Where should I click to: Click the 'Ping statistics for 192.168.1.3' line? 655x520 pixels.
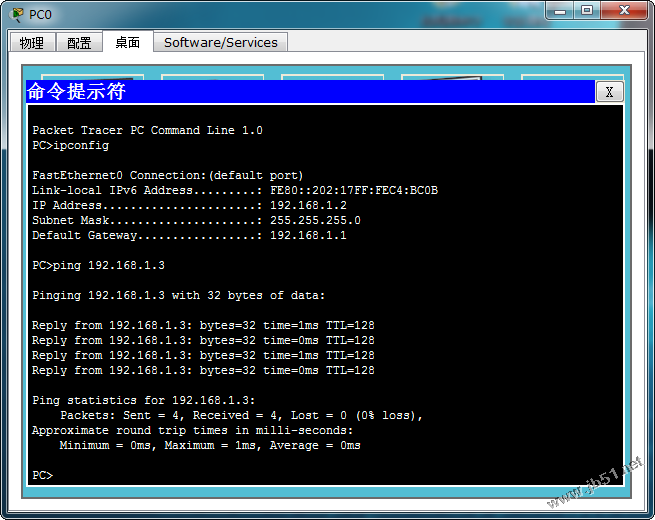click(x=144, y=400)
